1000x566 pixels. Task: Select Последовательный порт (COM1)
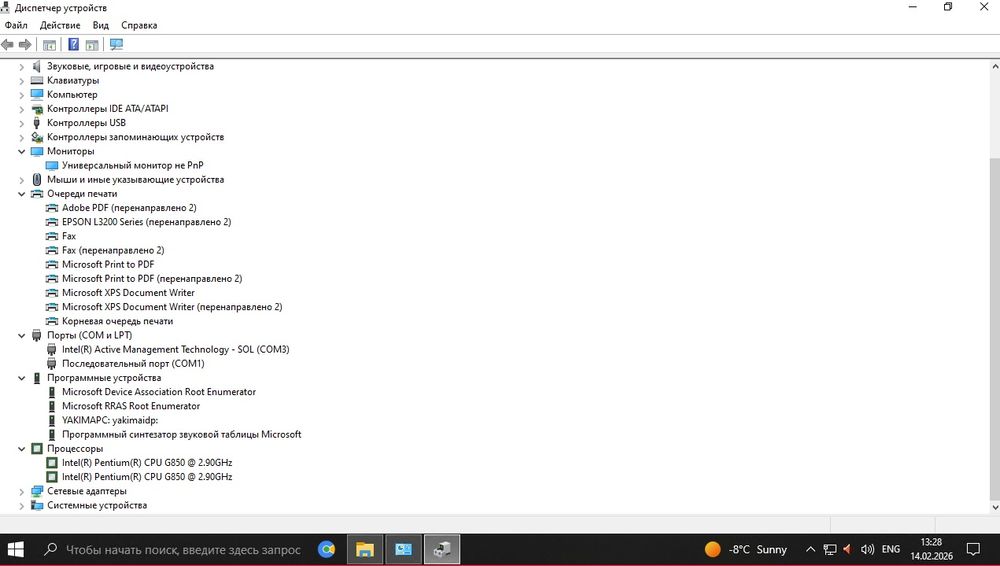133,364
